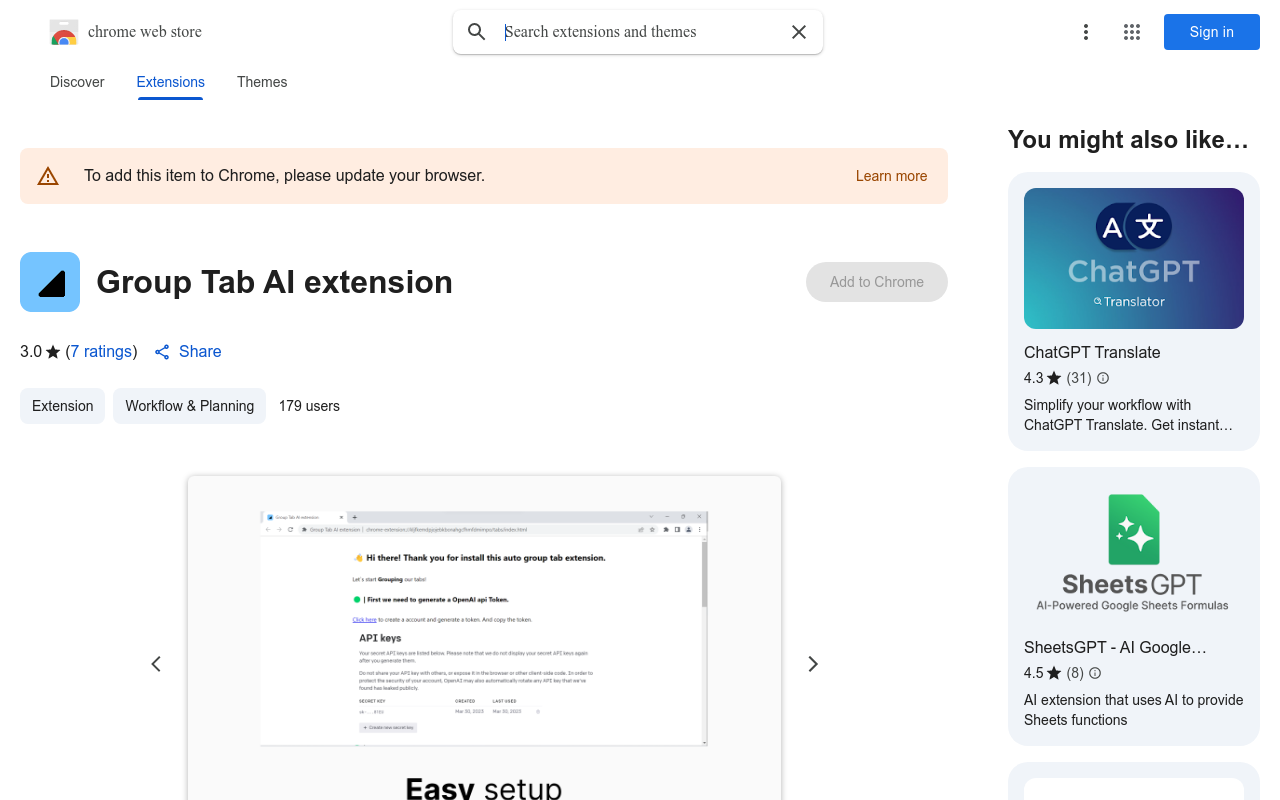
Task: Click the Group Tab AI extension logo
Action: (50, 282)
